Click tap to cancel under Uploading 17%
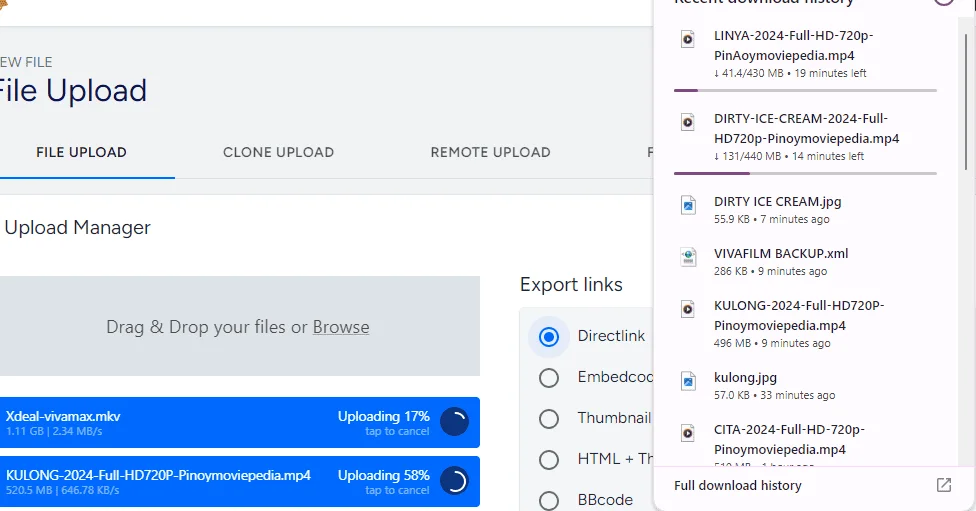This screenshot has width=976, height=511. [x=397, y=431]
